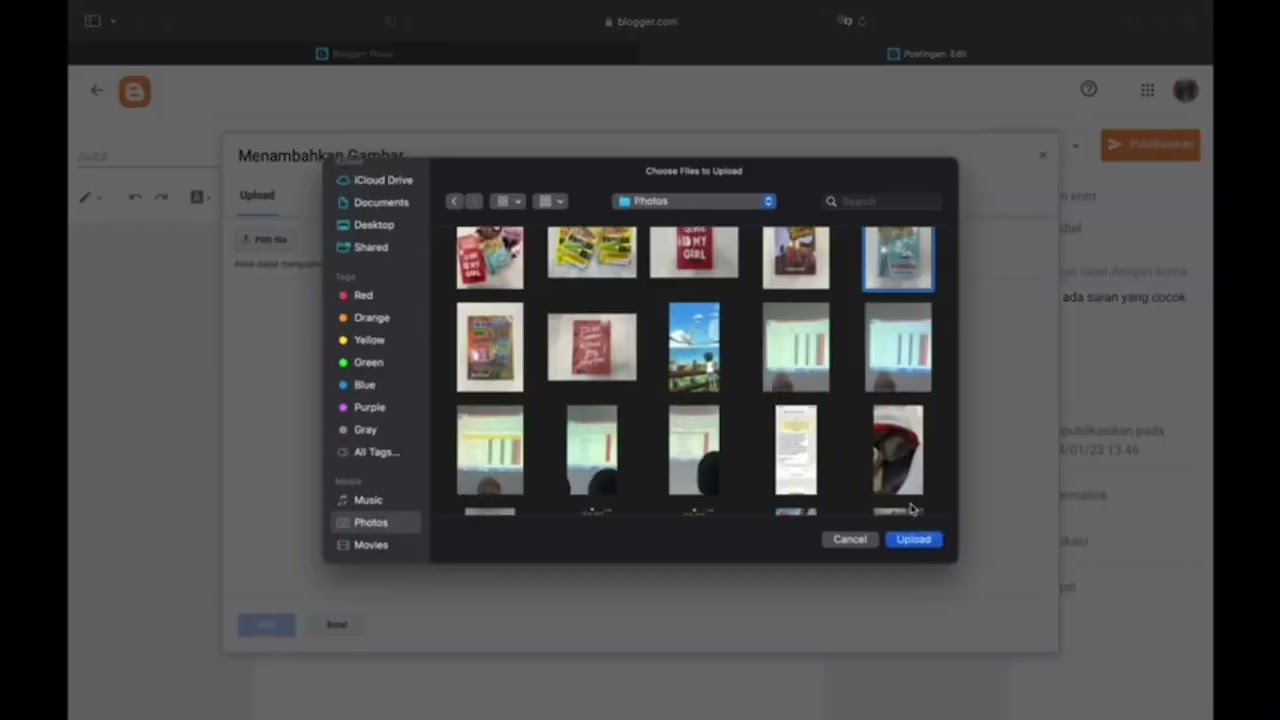Click the Search field in file picker

(882, 201)
